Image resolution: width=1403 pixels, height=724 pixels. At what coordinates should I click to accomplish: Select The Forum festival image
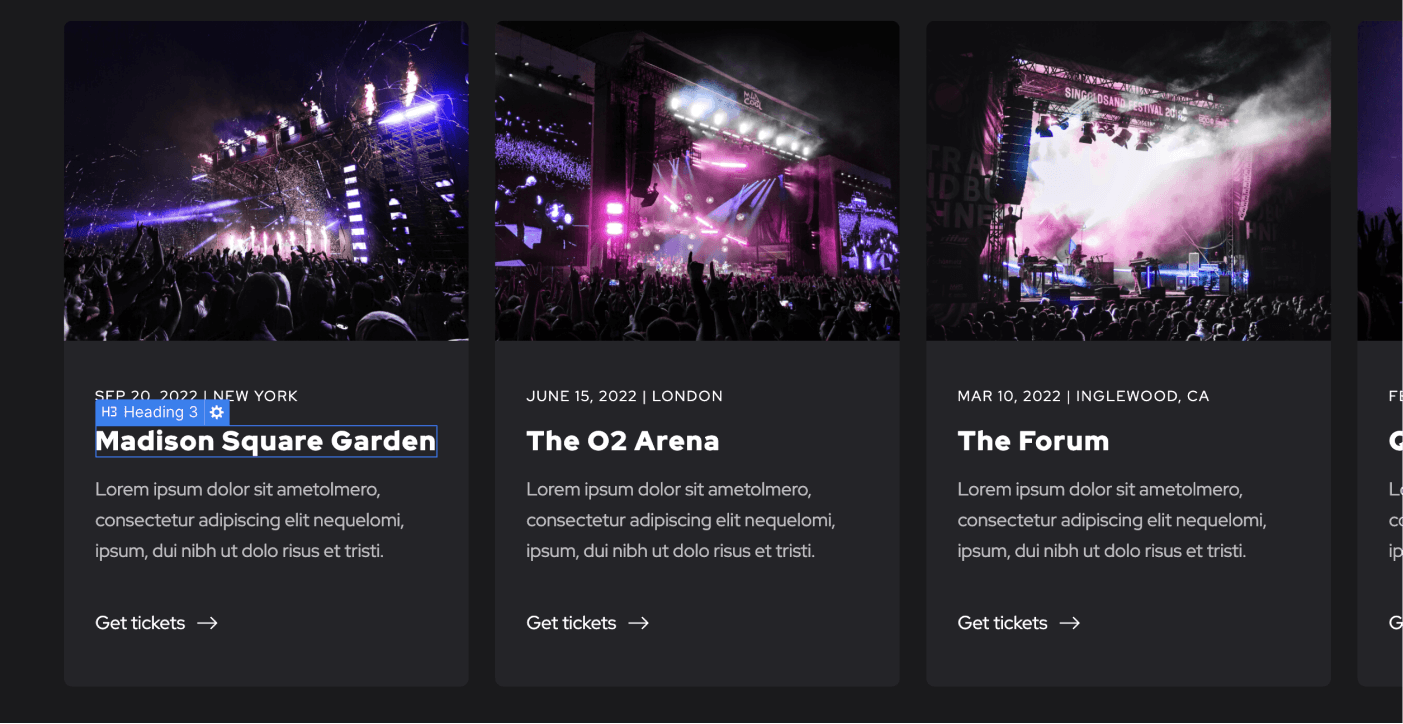click(1128, 179)
